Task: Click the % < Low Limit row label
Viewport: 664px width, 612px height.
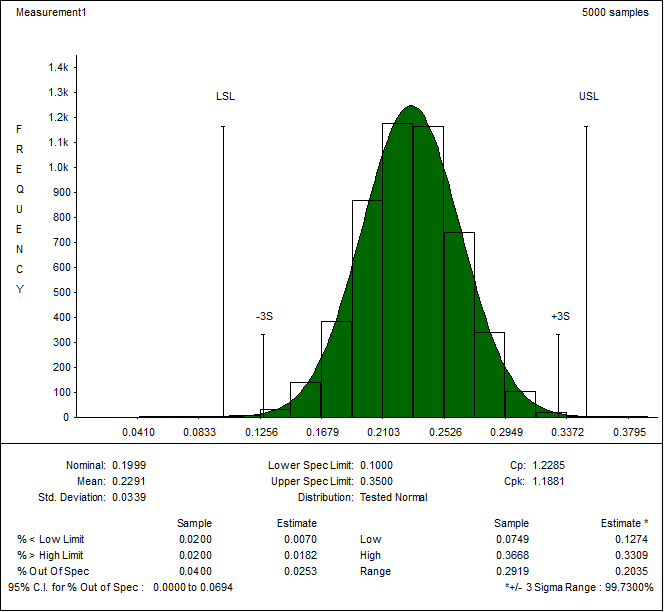Action: pos(50,540)
